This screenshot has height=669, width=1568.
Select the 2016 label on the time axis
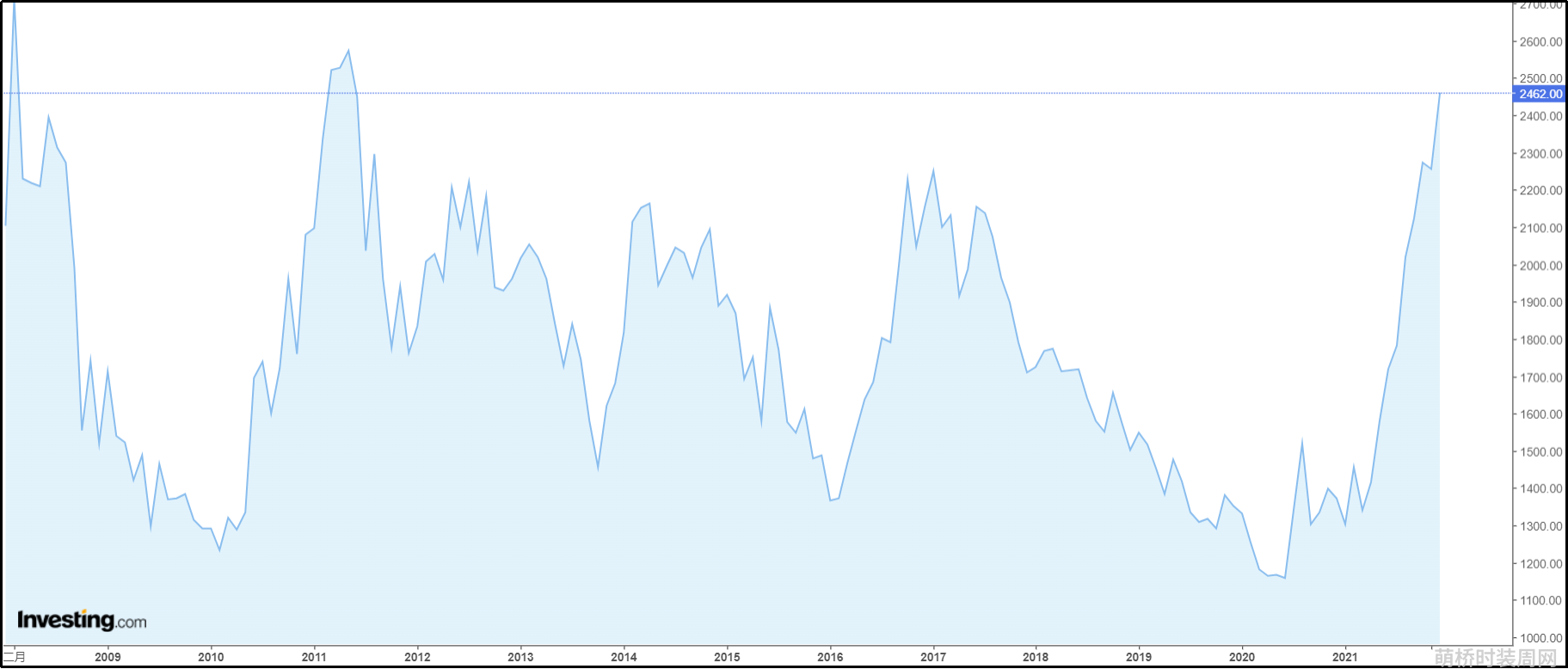[x=830, y=657]
